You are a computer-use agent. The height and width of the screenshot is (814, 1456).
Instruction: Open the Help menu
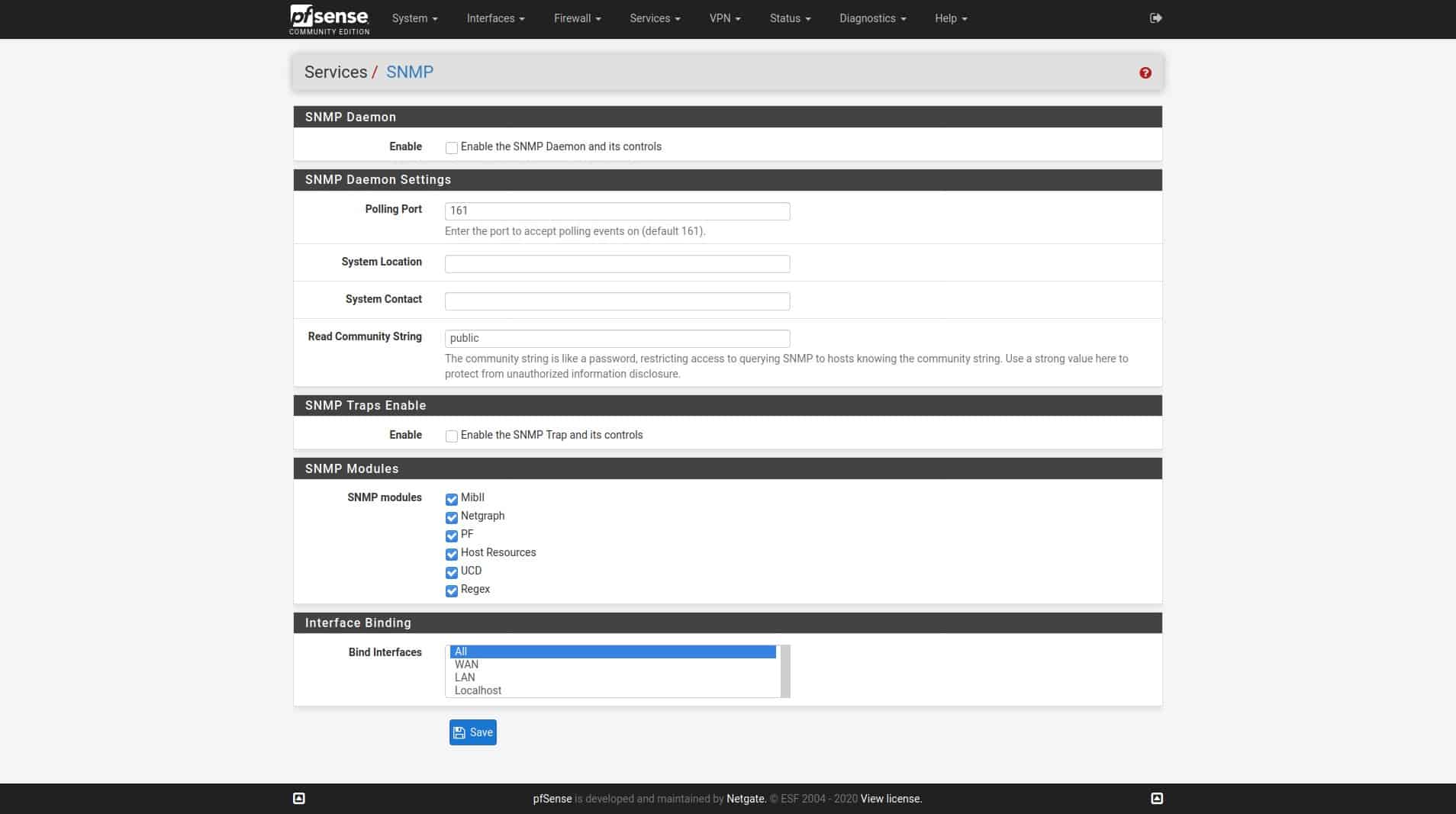coord(951,18)
